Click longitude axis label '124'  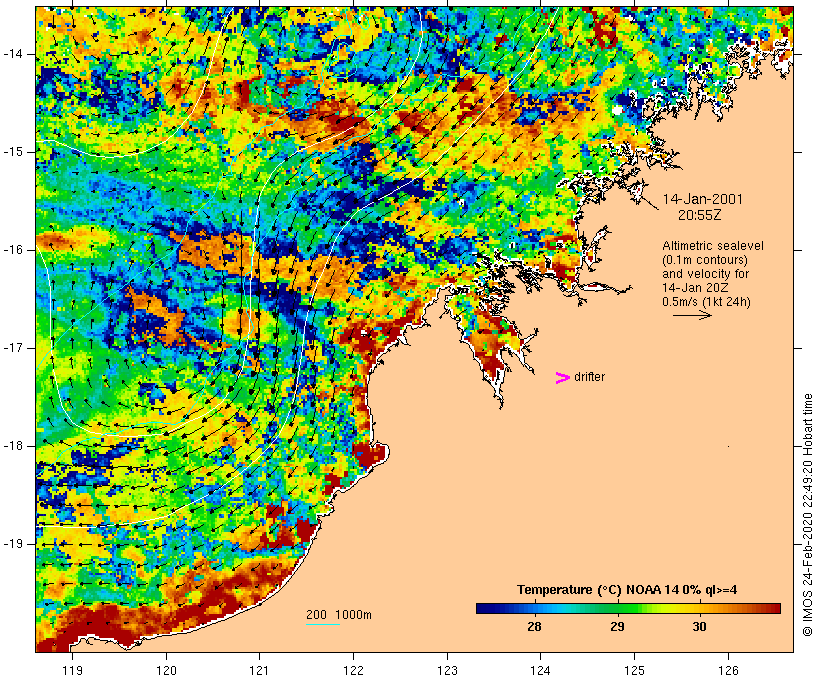(x=541, y=670)
